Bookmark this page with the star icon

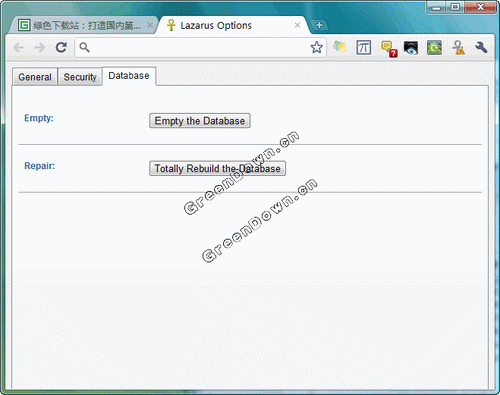(316, 47)
